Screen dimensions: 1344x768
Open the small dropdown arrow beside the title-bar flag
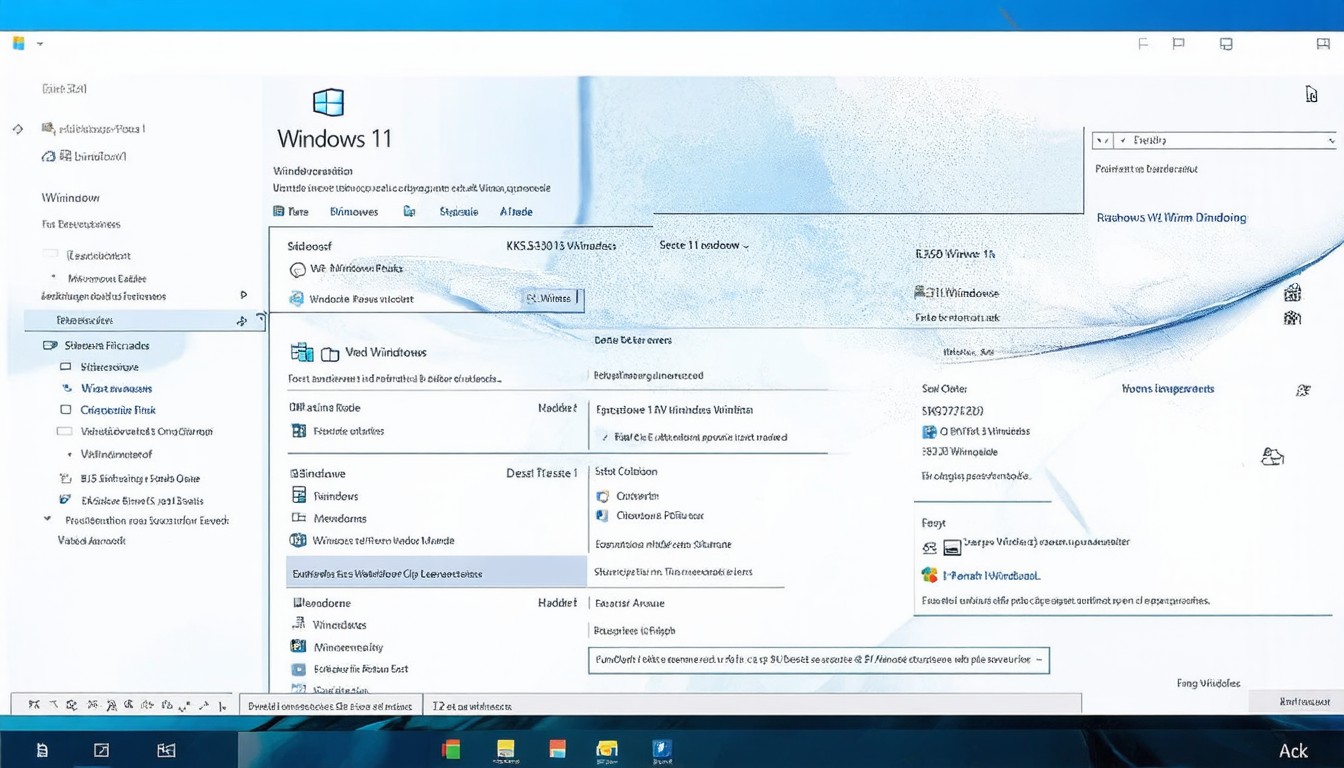click(x=40, y=44)
